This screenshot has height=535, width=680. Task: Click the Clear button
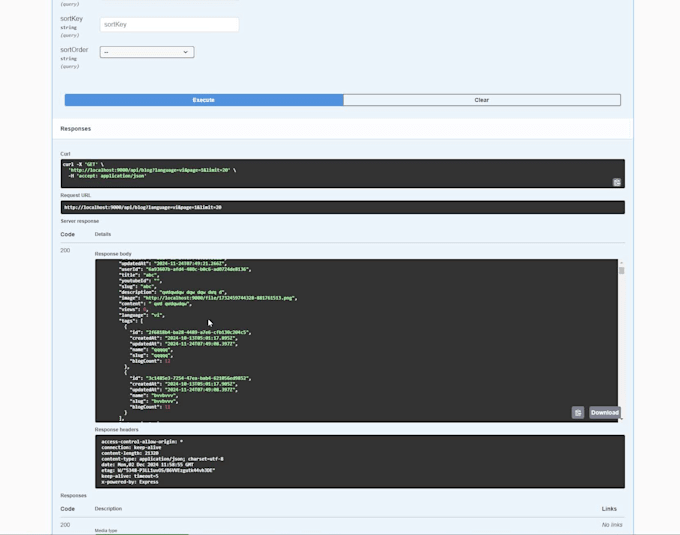[x=482, y=100]
